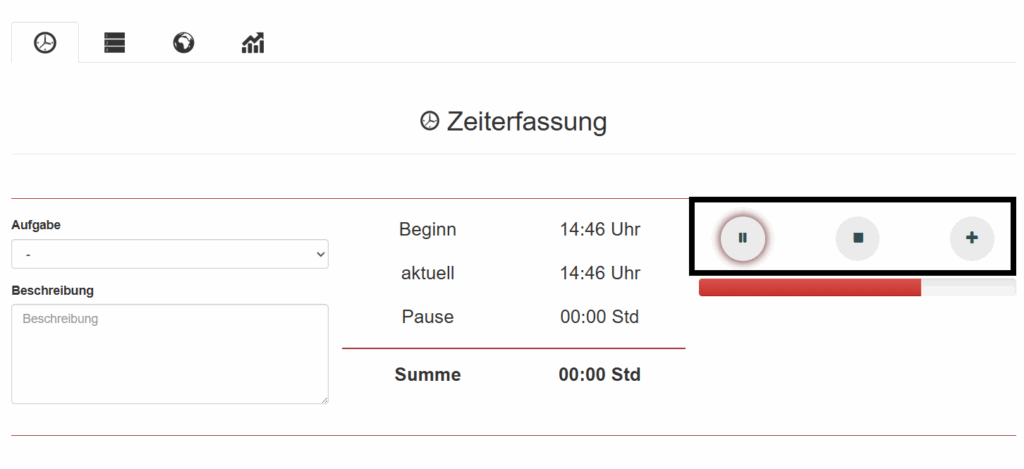1024x469 pixels.
Task: Switch to the bar chart statistics tab
Action: 253,43
